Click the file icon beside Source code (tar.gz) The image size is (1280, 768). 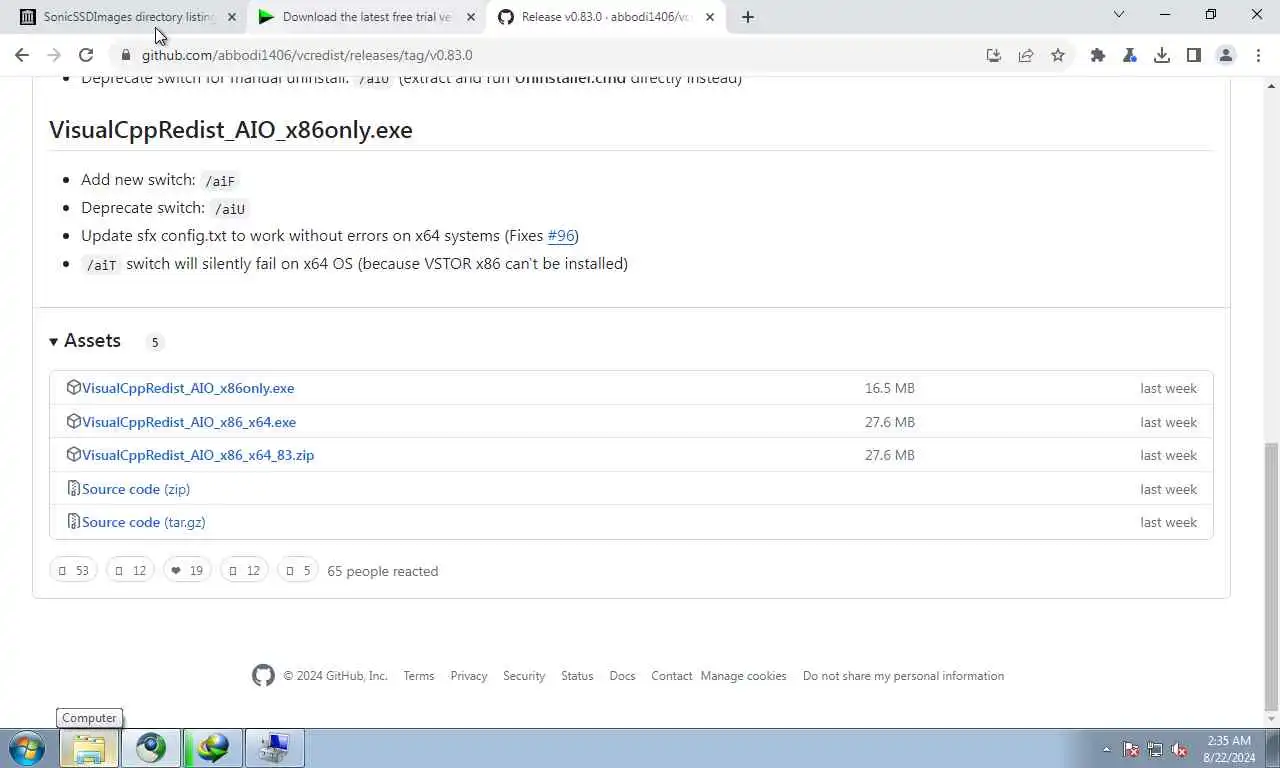(73, 521)
